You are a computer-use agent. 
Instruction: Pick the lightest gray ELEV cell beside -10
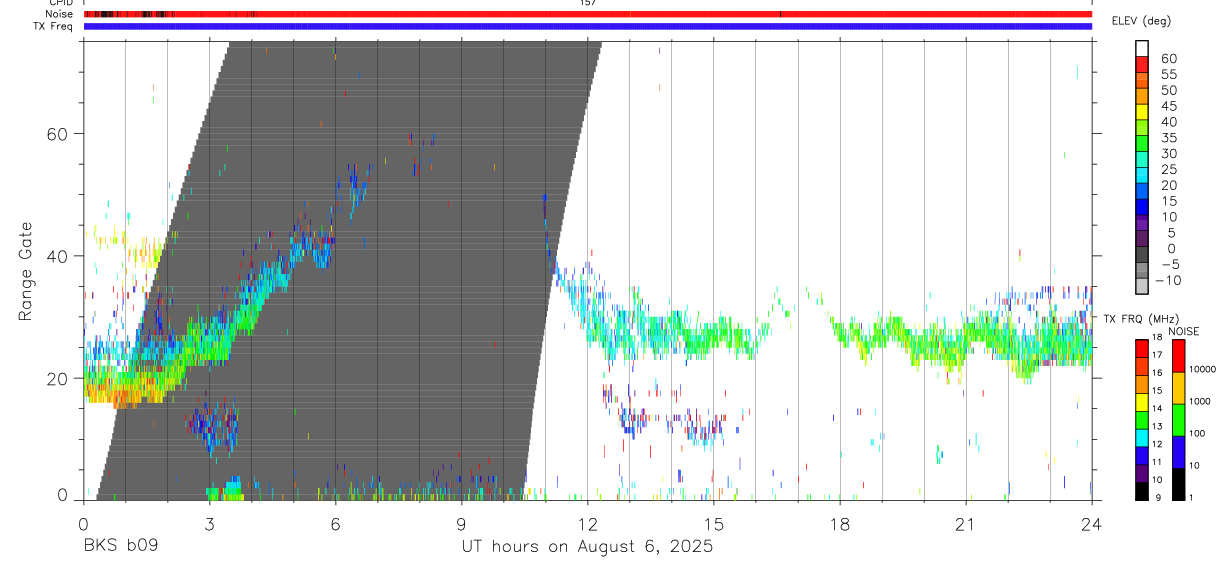[1142, 286]
